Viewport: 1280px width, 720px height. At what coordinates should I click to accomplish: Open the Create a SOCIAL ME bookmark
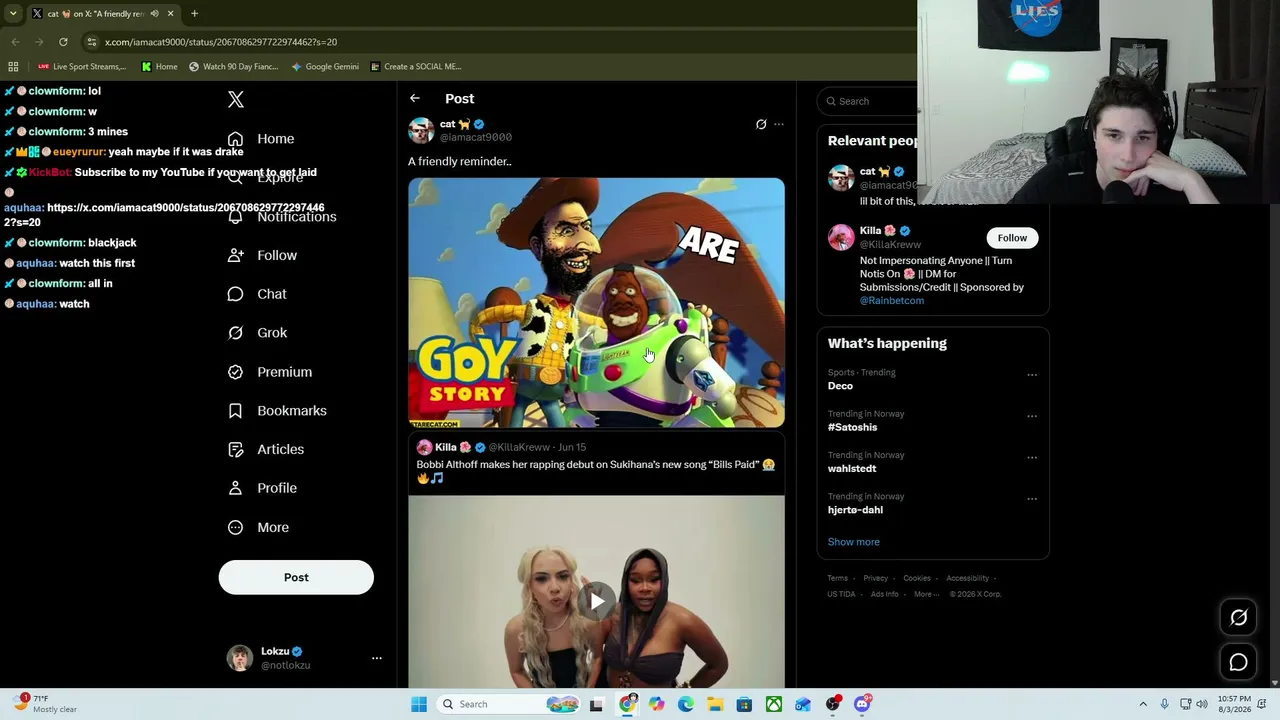pyautogui.click(x=415, y=67)
